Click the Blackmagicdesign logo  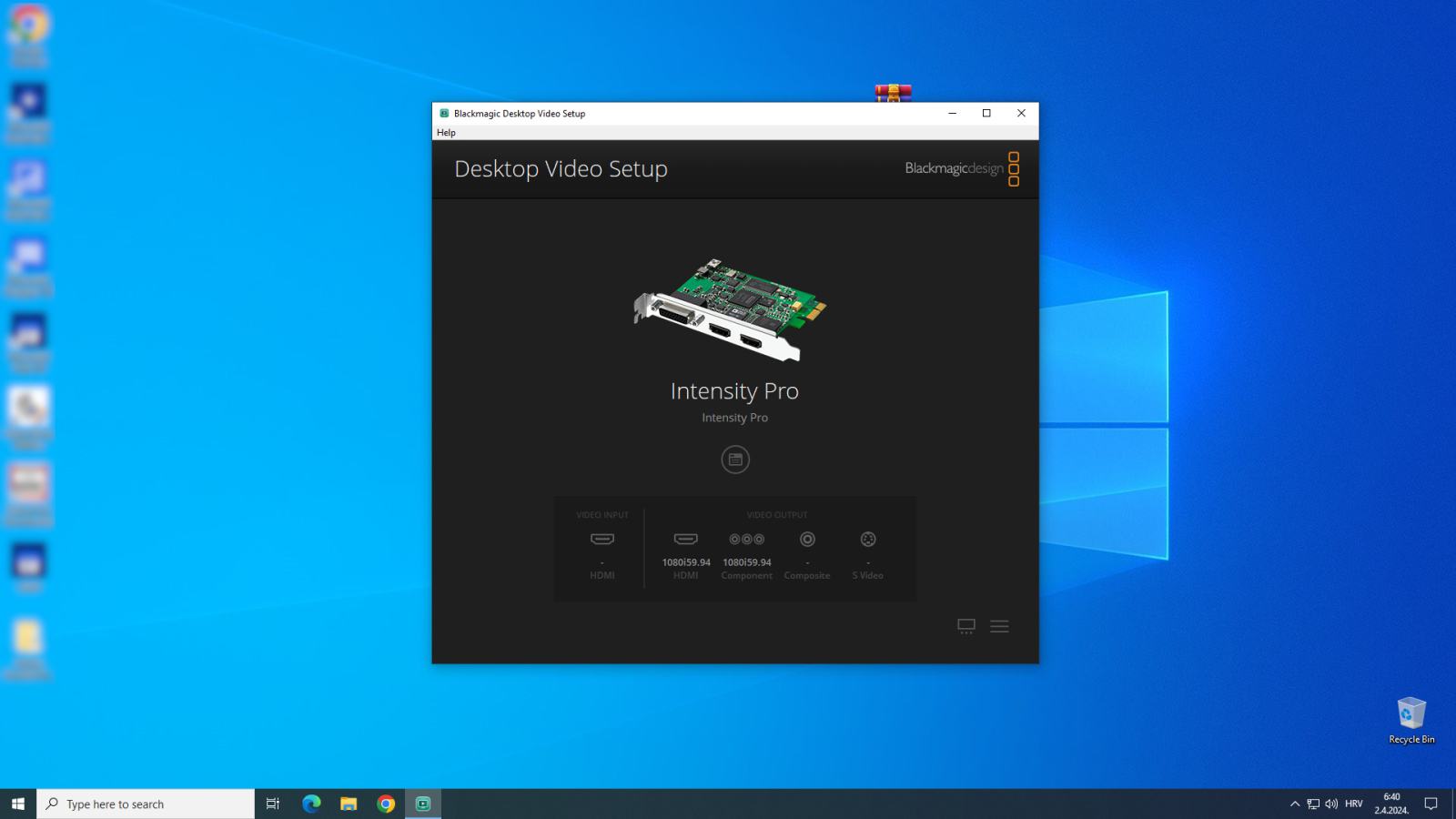coord(962,168)
